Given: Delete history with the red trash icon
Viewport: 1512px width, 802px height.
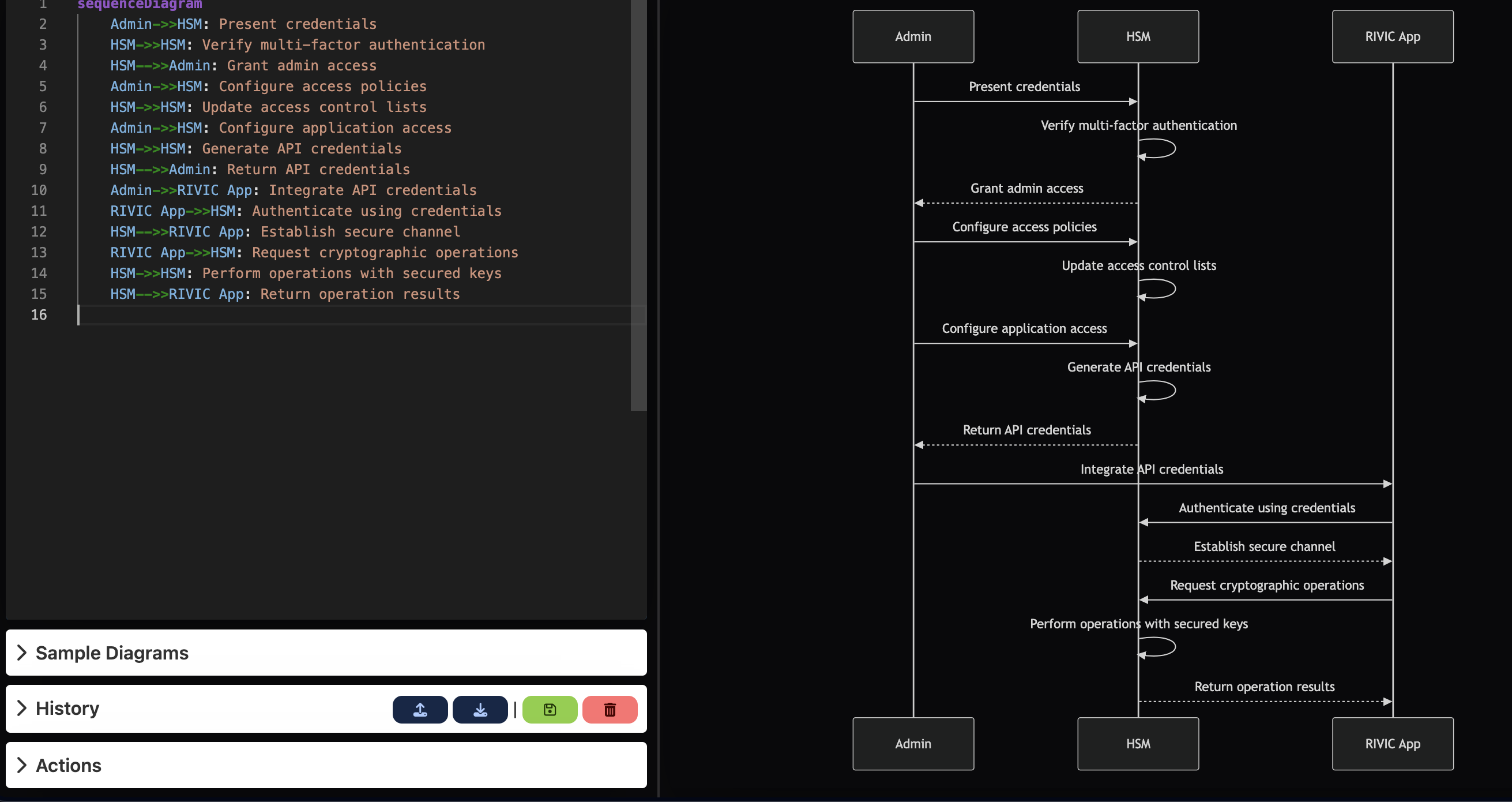Looking at the screenshot, I should point(610,709).
